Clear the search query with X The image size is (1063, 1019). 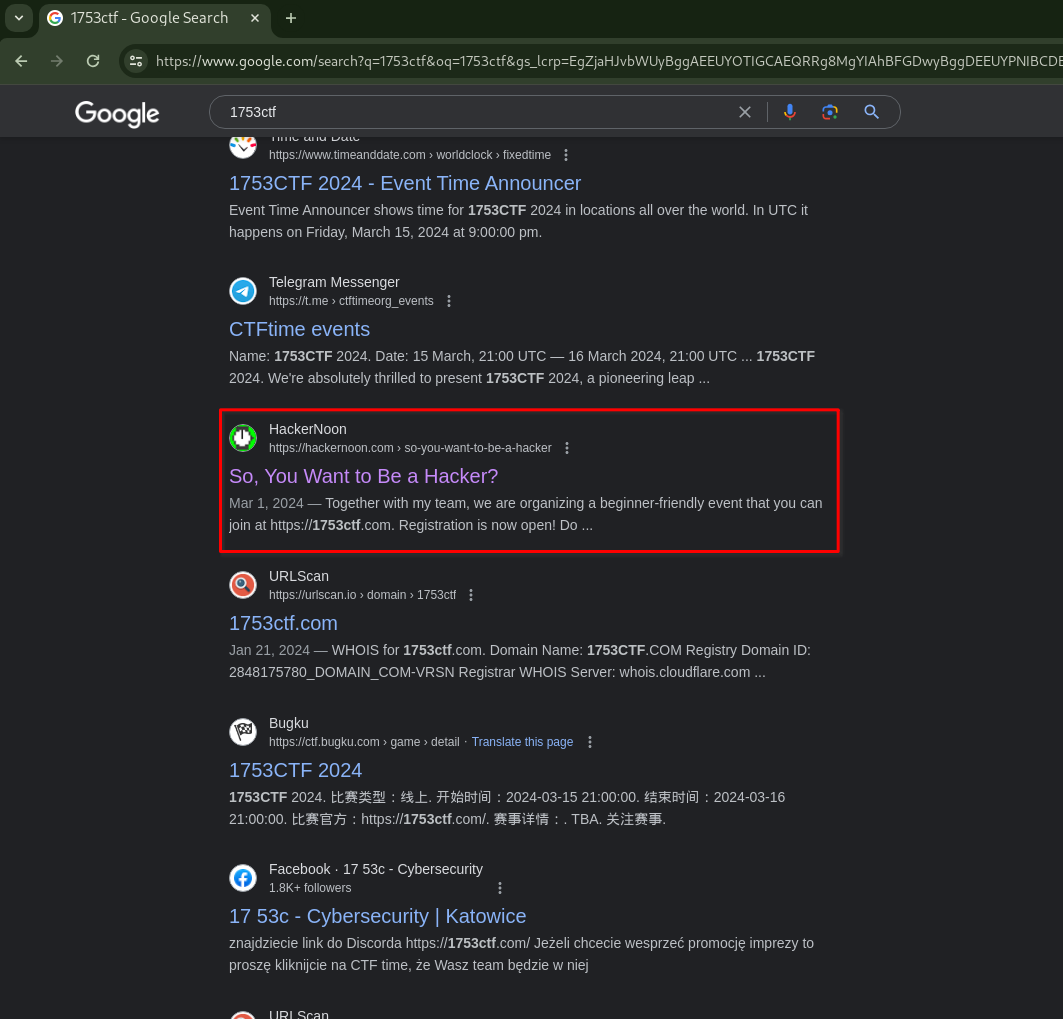[x=744, y=112]
